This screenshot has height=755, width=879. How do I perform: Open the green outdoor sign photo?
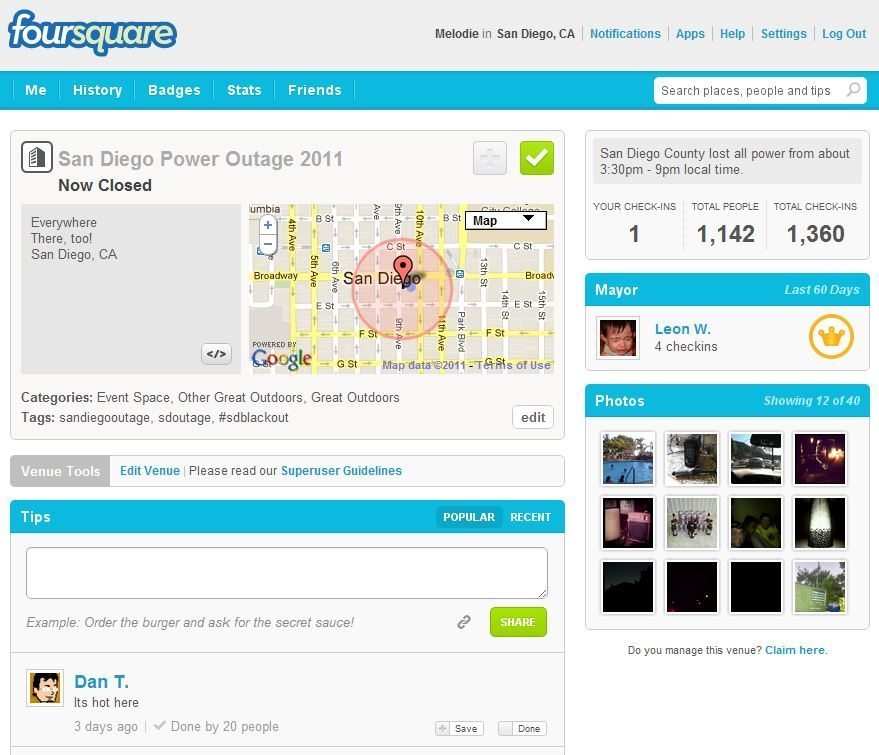point(820,587)
